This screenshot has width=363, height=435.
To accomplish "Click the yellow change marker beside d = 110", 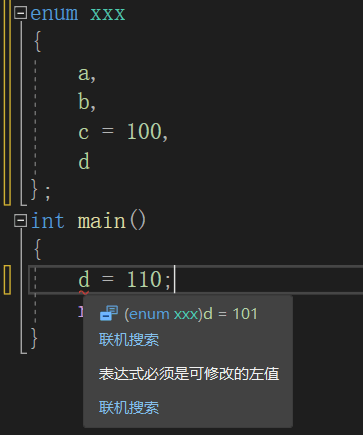I will [x=7, y=280].
